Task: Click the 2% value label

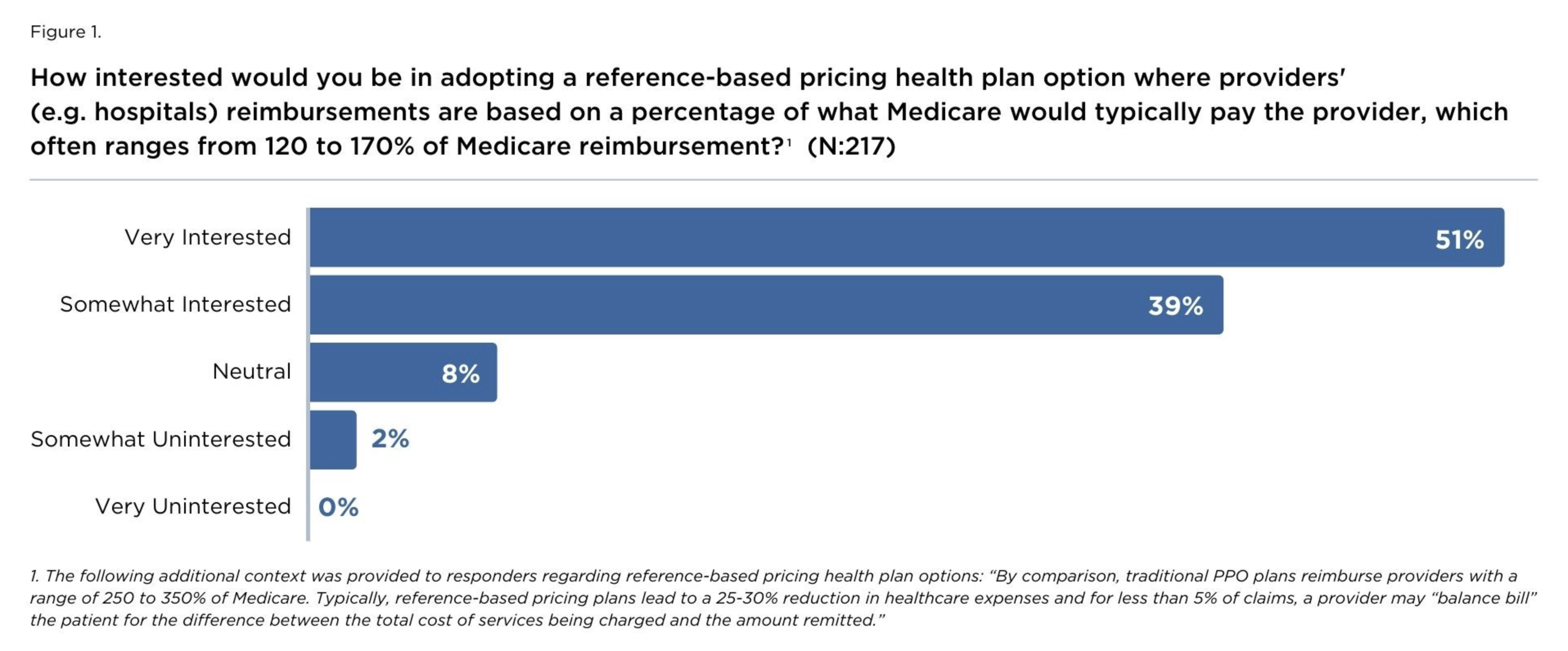Action: [390, 439]
